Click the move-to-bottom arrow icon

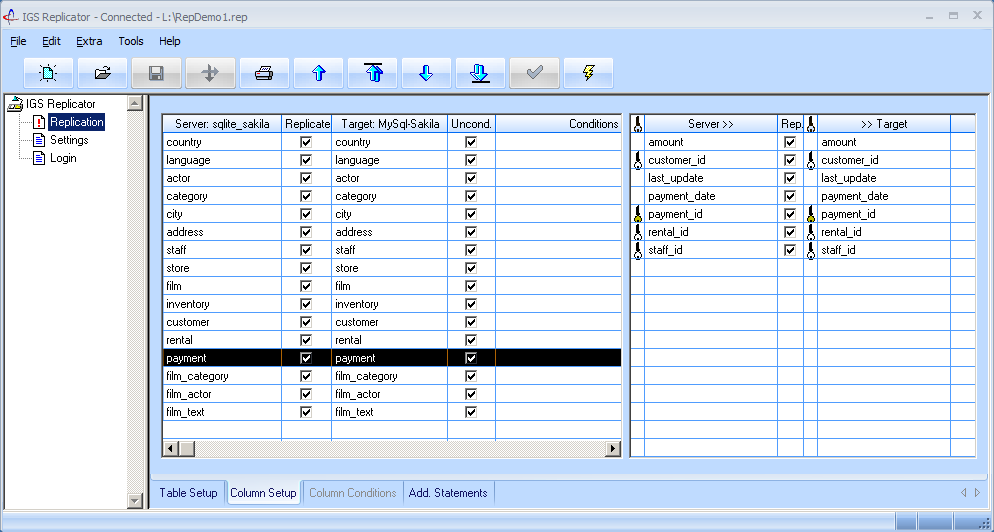pos(480,73)
